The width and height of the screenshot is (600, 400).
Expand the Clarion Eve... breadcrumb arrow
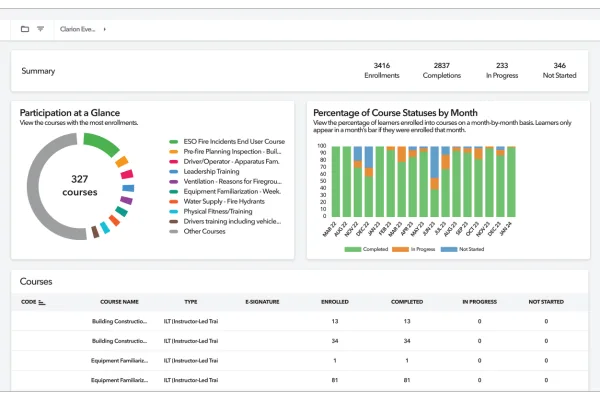click(104, 29)
